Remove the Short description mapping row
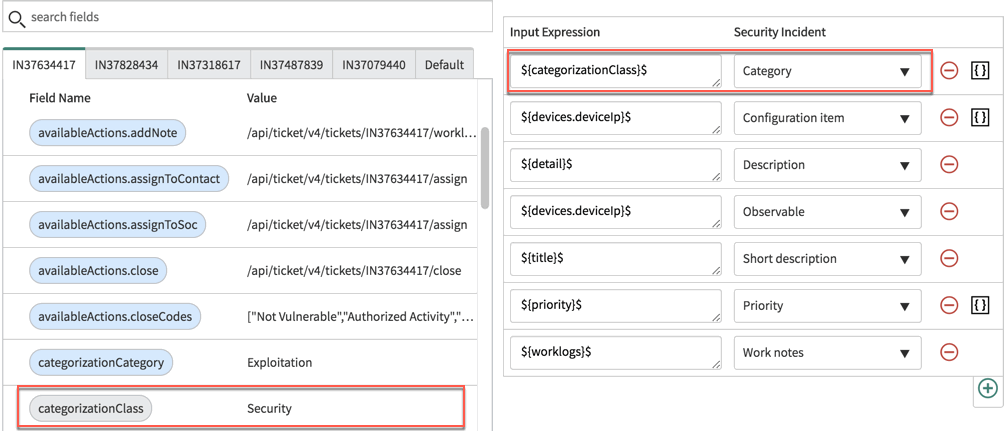The height and width of the screenshot is (431, 1004). pos(948,259)
